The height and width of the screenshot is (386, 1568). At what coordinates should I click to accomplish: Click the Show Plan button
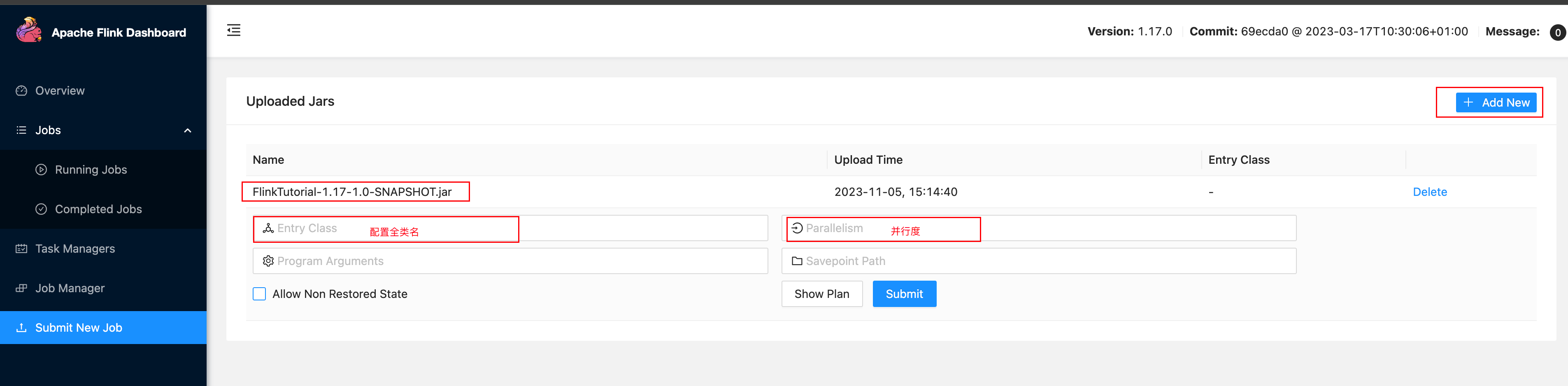(x=821, y=294)
